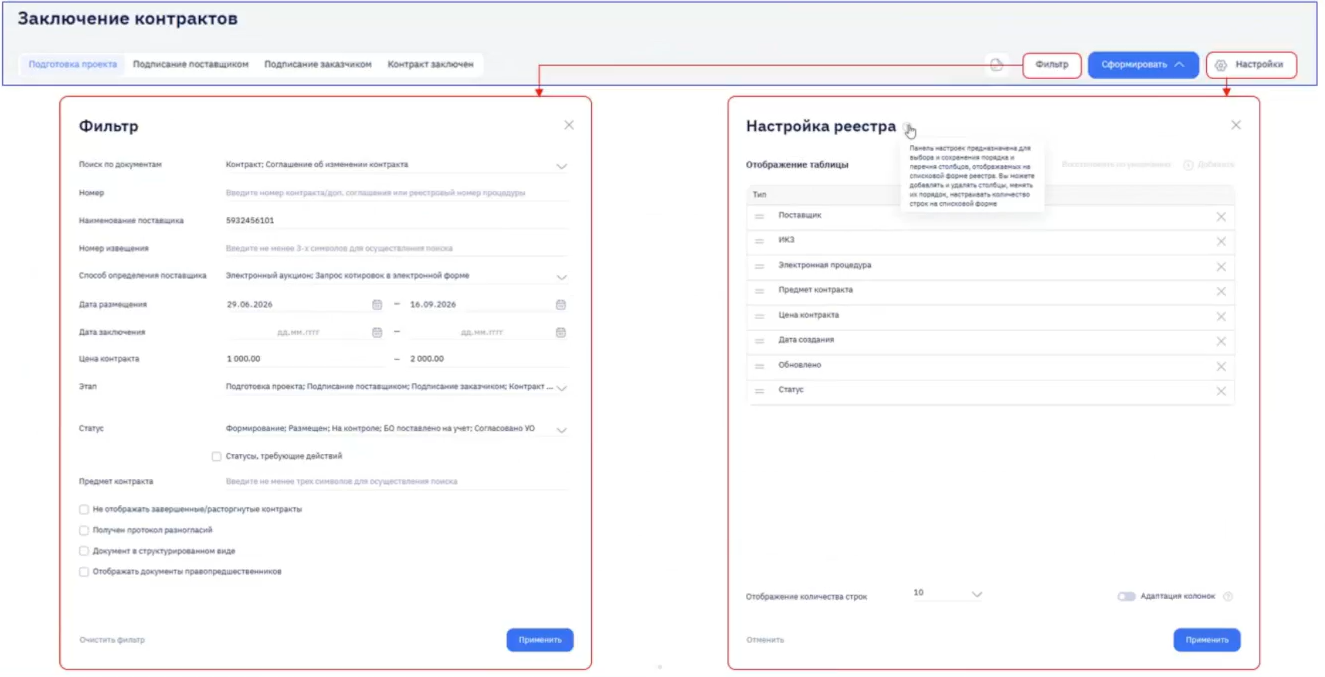The image size is (1325, 677).
Task: Remove the Электронная процедура column row
Action: [x=1221, y=267]
